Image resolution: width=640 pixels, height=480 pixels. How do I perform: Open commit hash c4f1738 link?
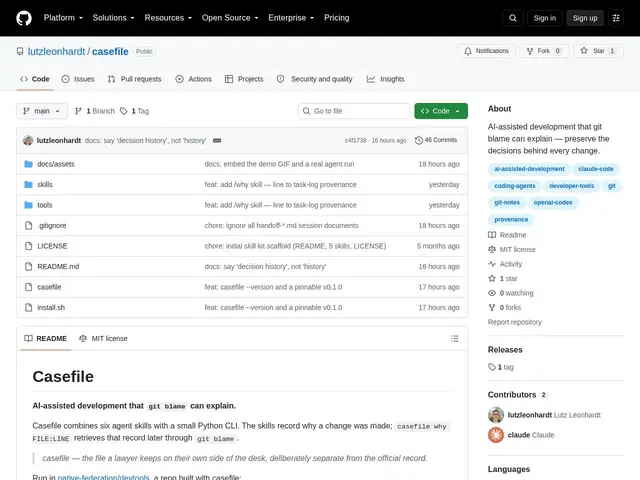pyautogui.click(x=356, y=140)
